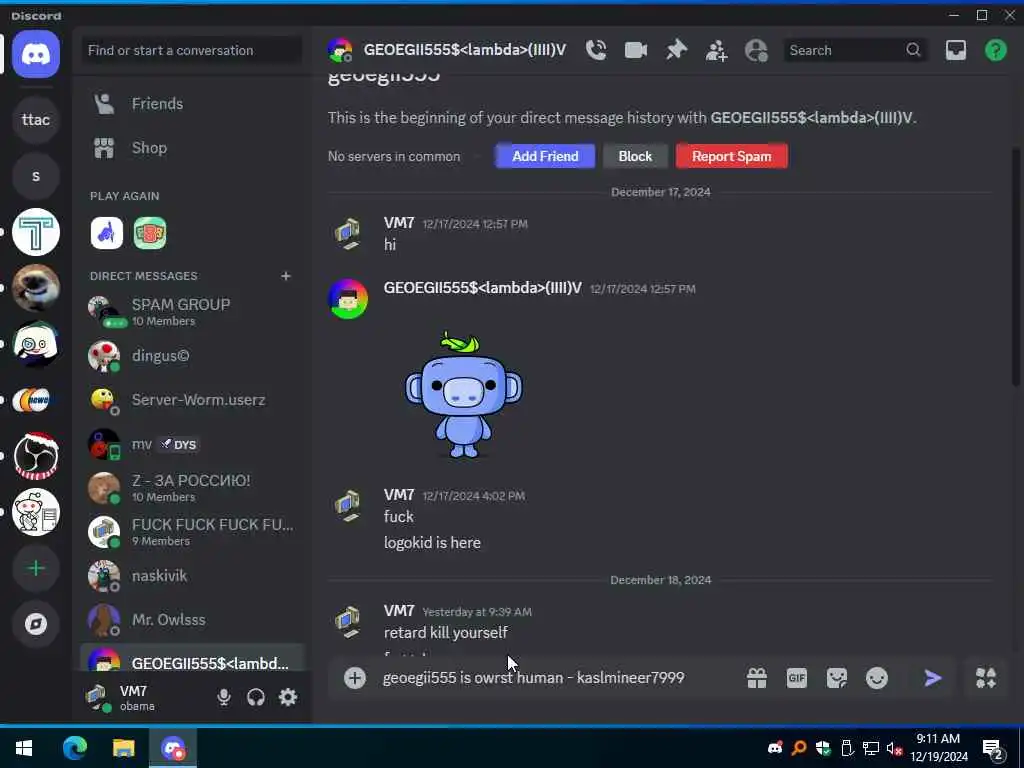This screenshot has width=1024, height=768.
Task: Open the OBS logo server with Santa hat
Action: 36,456
